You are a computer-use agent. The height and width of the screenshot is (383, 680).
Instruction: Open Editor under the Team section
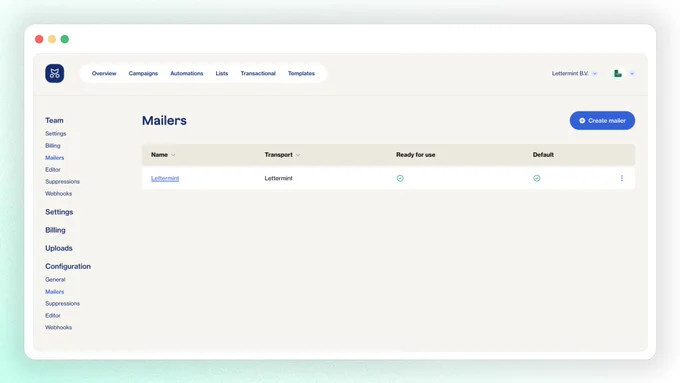(x=52, y=170)
